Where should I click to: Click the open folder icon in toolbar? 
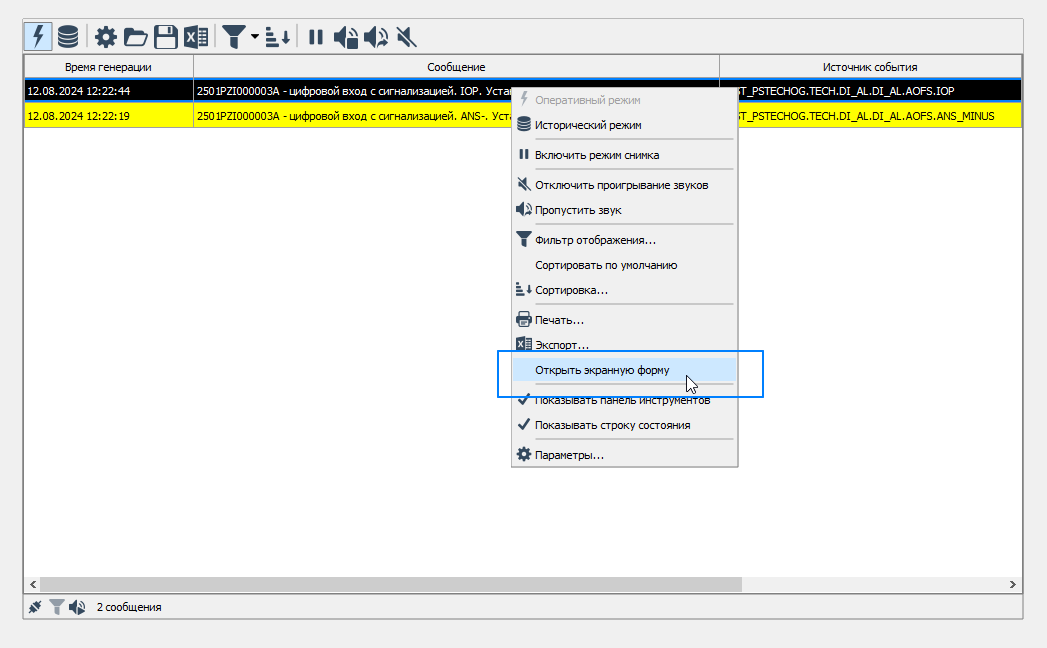(135, 37)
